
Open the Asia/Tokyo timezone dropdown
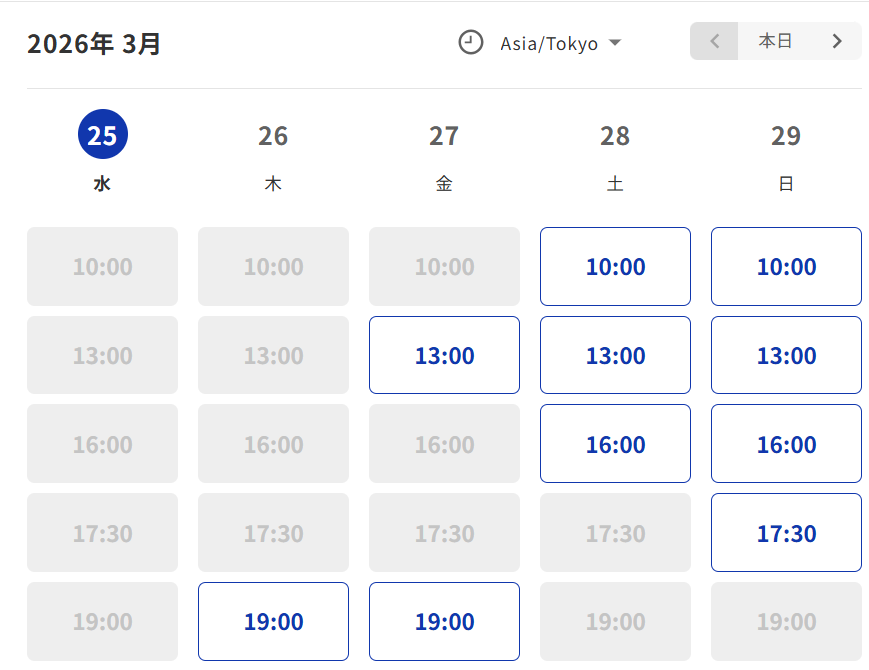click(549, 43)
